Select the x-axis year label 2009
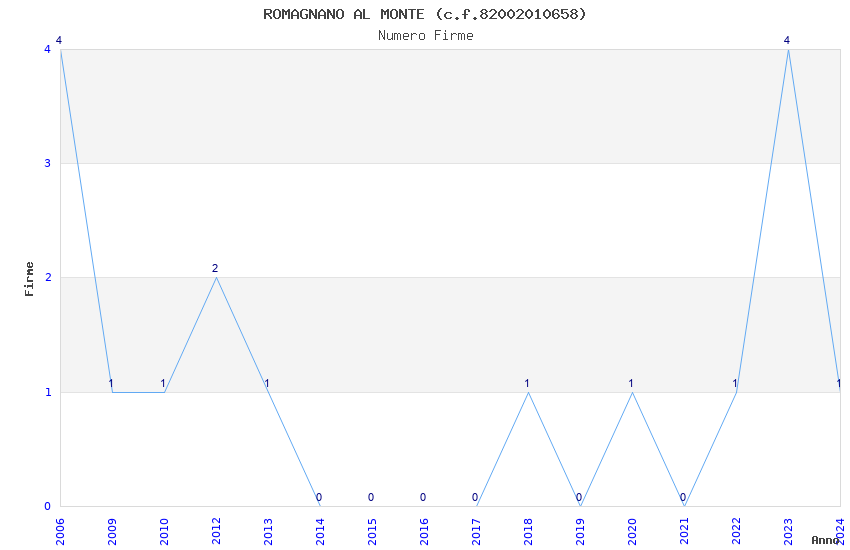Viewport: 850px width, 550px height. pyautogui.click(x=112, y=532)
